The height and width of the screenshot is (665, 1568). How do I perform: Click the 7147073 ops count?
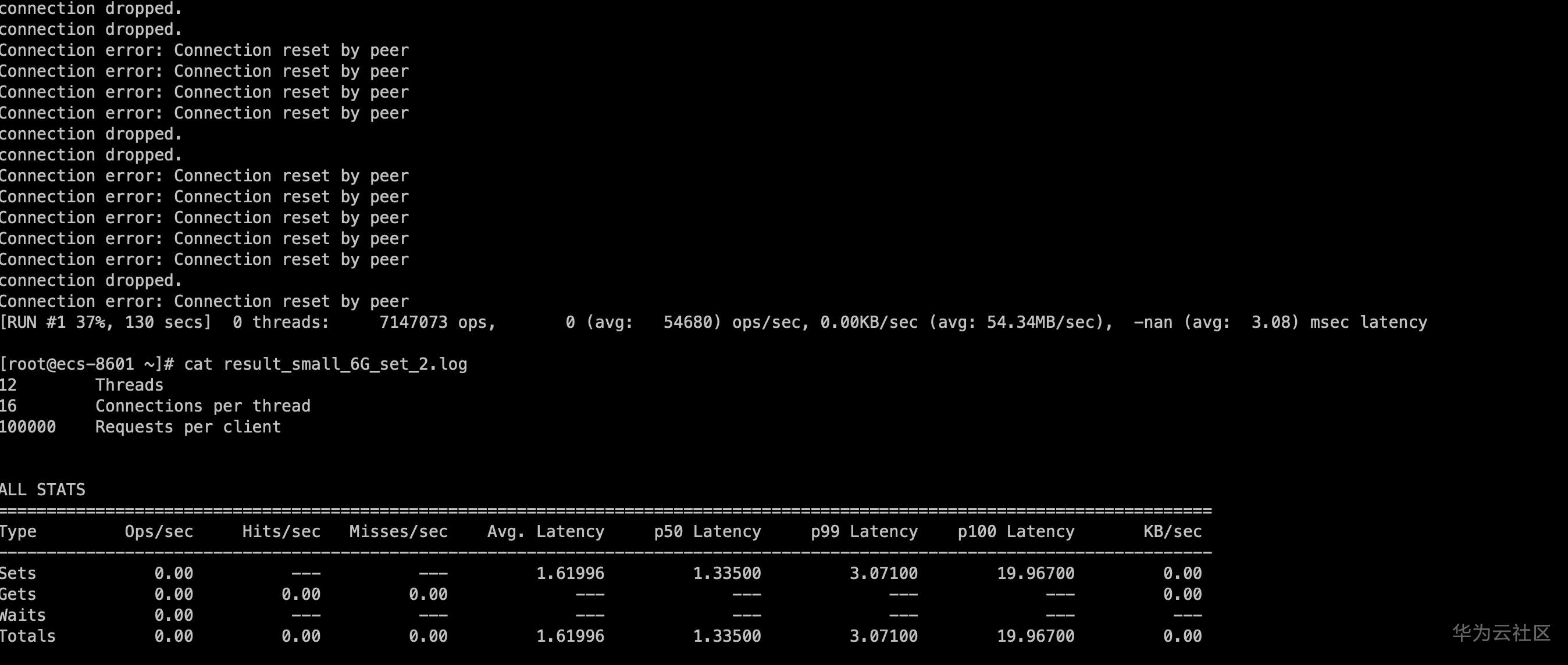[x=414, y=323]
